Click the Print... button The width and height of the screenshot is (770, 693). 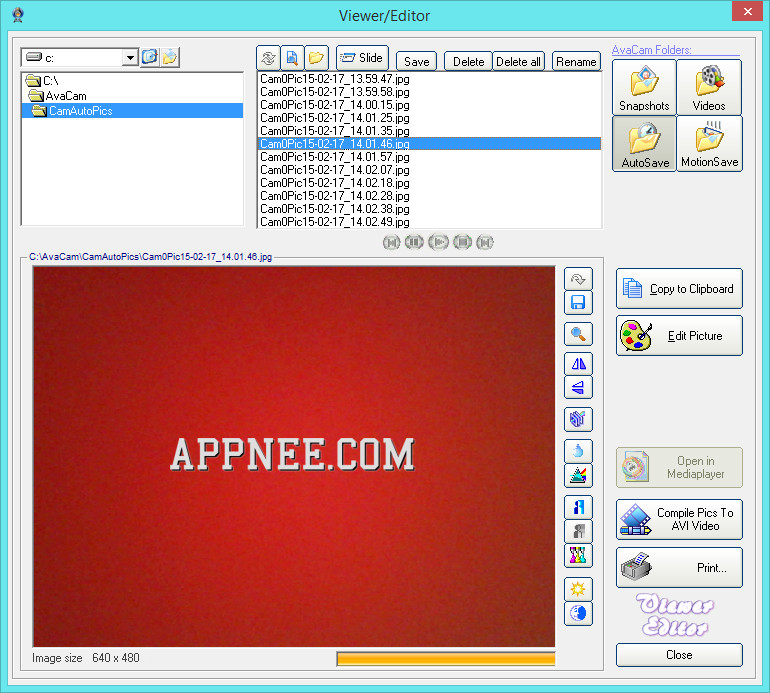tap(679, 568)
